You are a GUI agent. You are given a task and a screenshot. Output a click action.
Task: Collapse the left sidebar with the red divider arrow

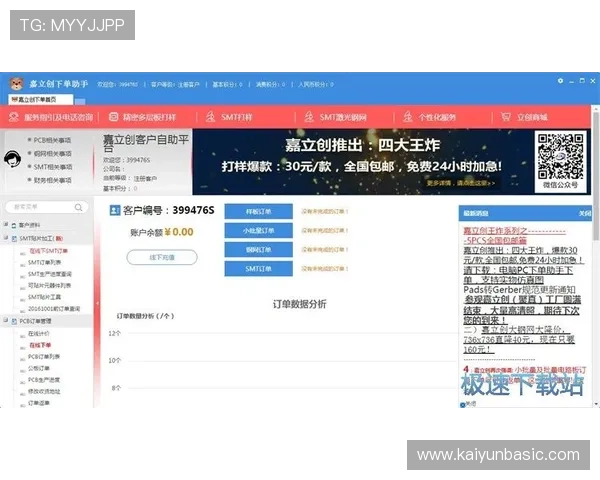[97, 303]
